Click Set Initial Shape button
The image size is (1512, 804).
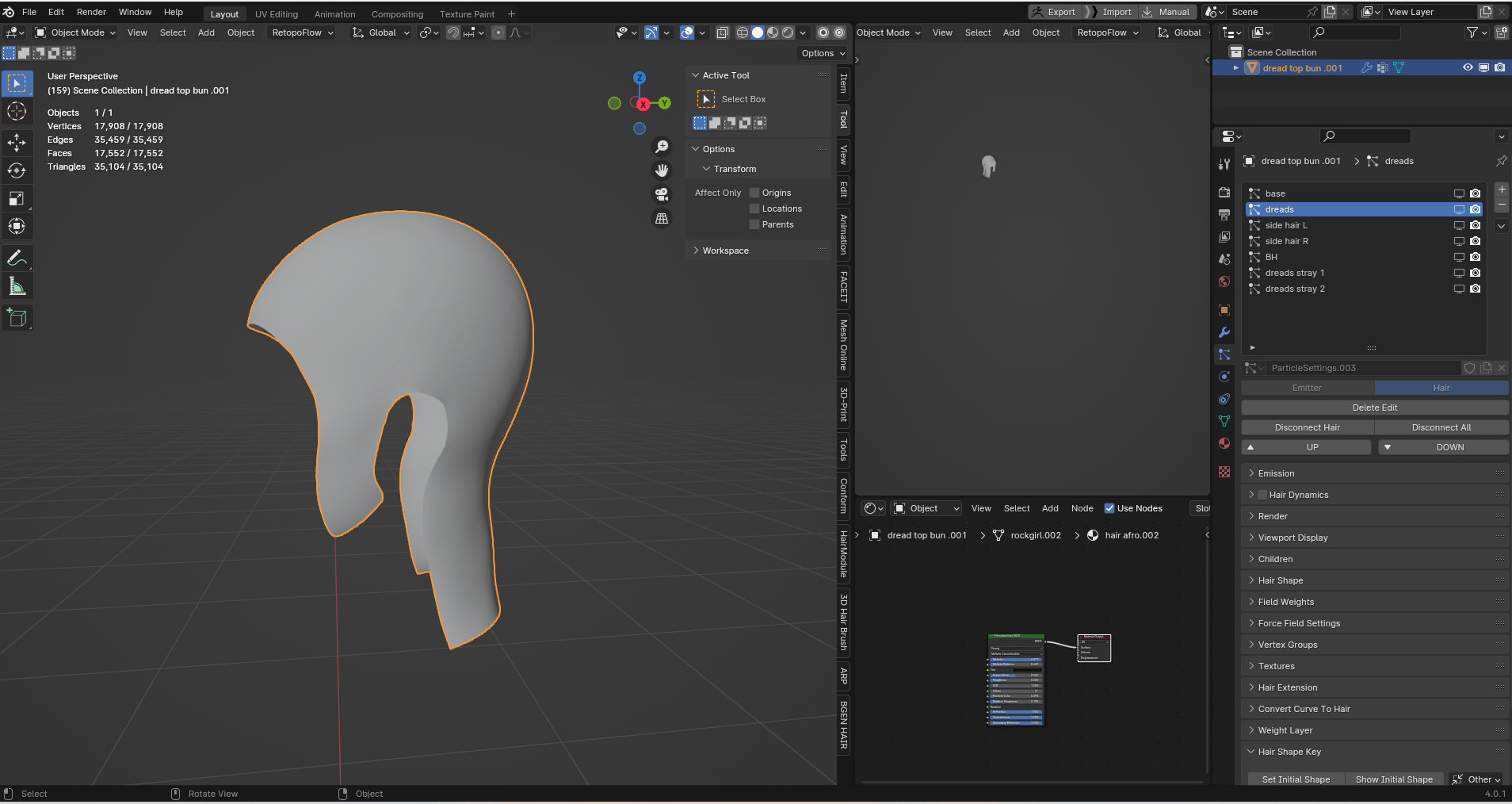pyautogui.click(x=1296, y=779)
